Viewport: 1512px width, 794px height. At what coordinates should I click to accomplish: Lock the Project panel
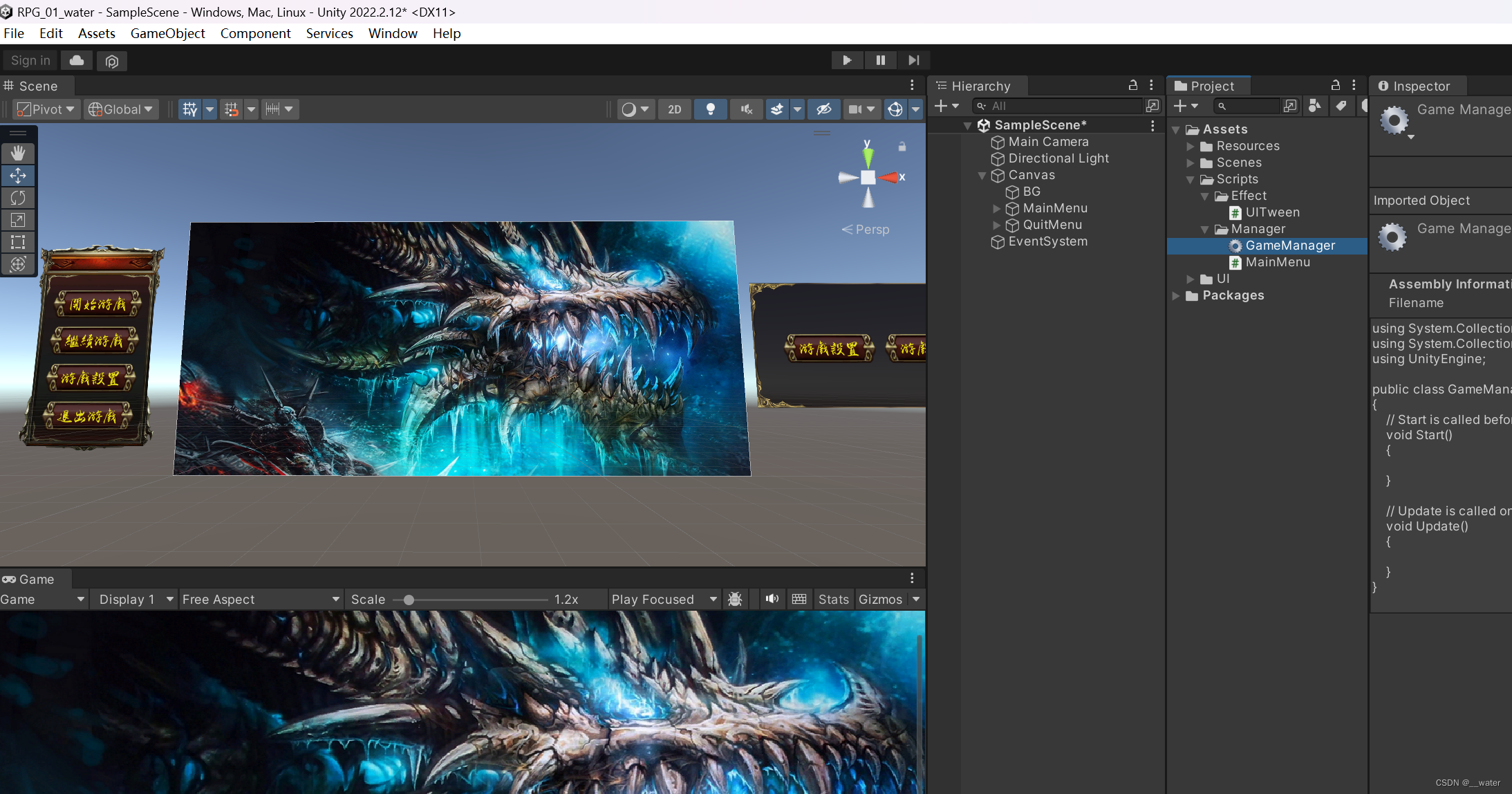pos(1336,85)
